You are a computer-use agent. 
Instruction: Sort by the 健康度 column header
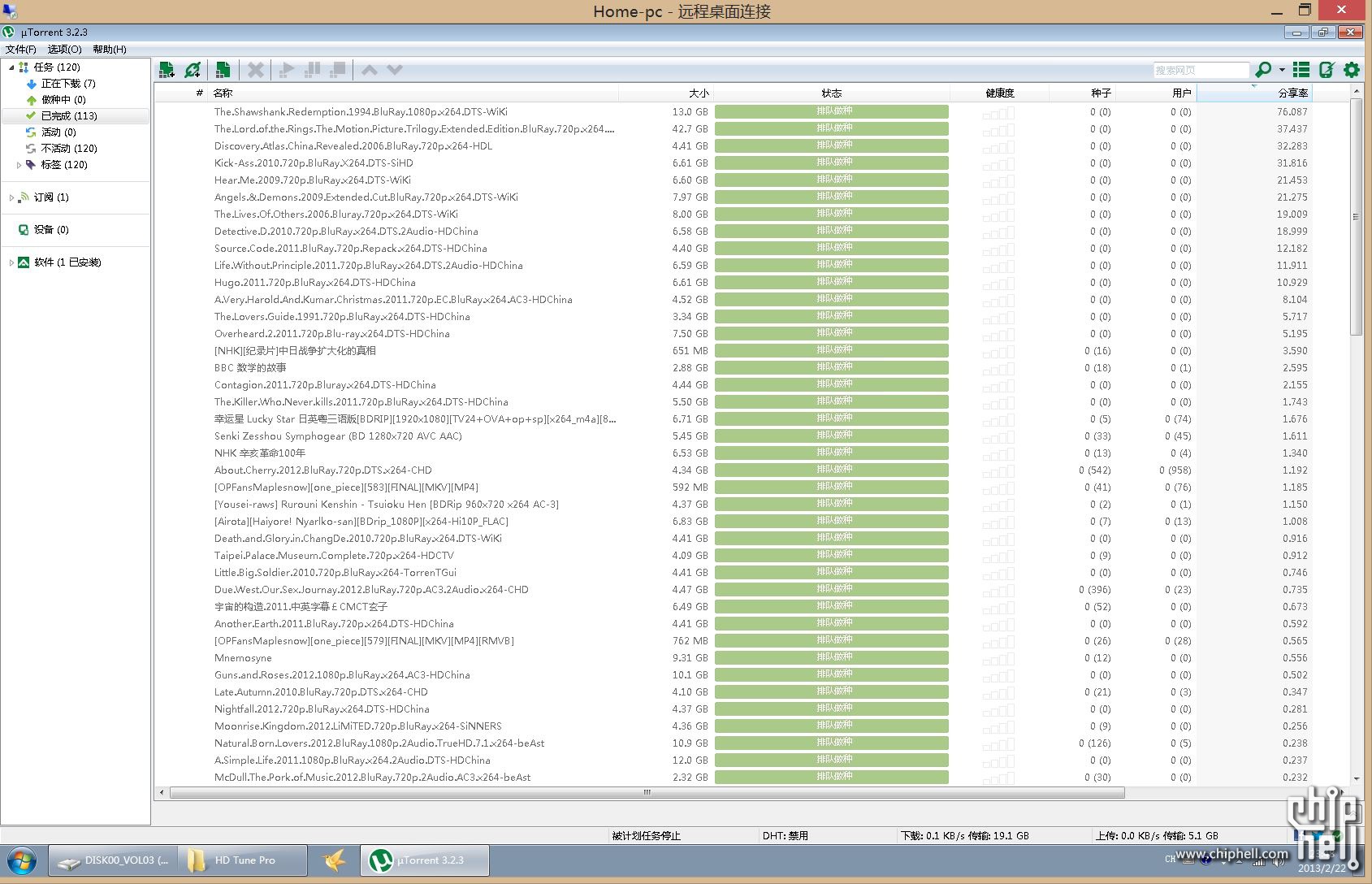pyautogui.click(x=1000, y=93)
